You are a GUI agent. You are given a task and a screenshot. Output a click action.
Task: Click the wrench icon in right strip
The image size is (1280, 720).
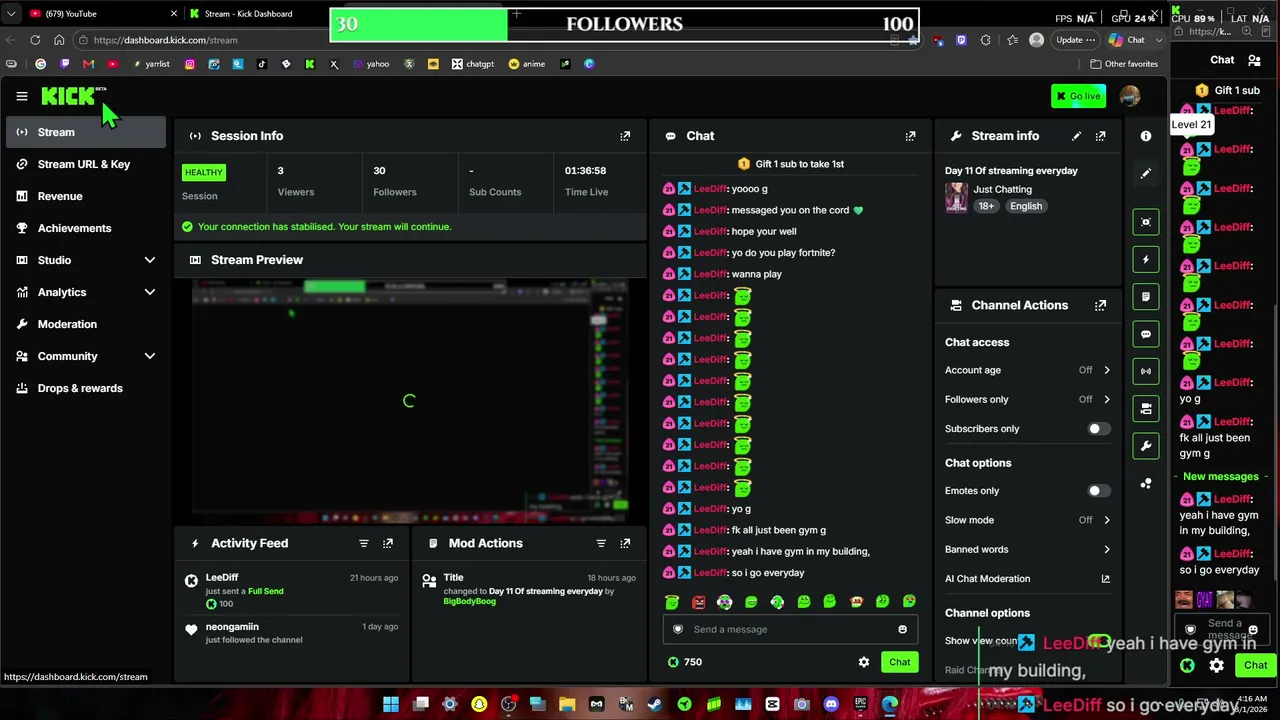click(x=1146, y=446)
